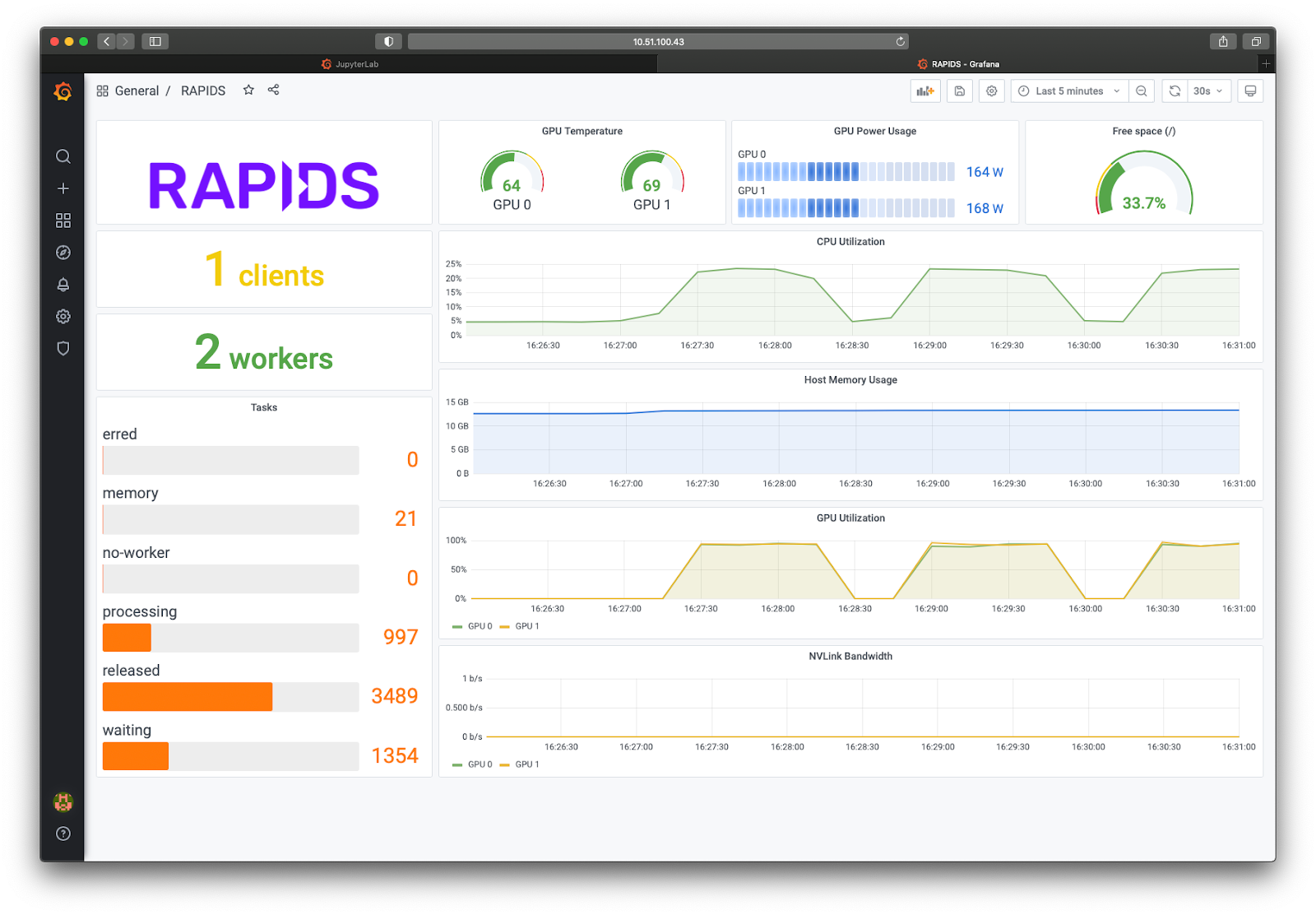Click the '2 workers' stat
The height and width of the screenshot is (915, 1316).
click(x=264, y=353)
